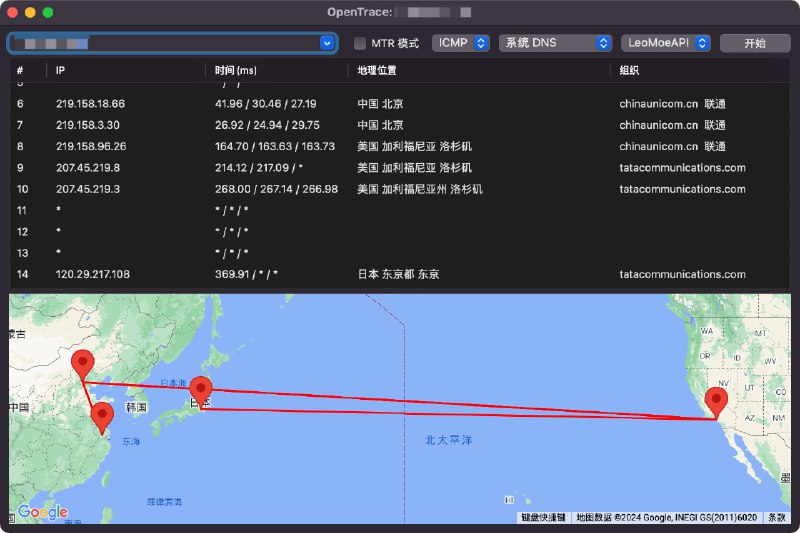Click chinaunicom.cn 联通 organization in hop 8
800x533 pixels.
pos(672,146)
